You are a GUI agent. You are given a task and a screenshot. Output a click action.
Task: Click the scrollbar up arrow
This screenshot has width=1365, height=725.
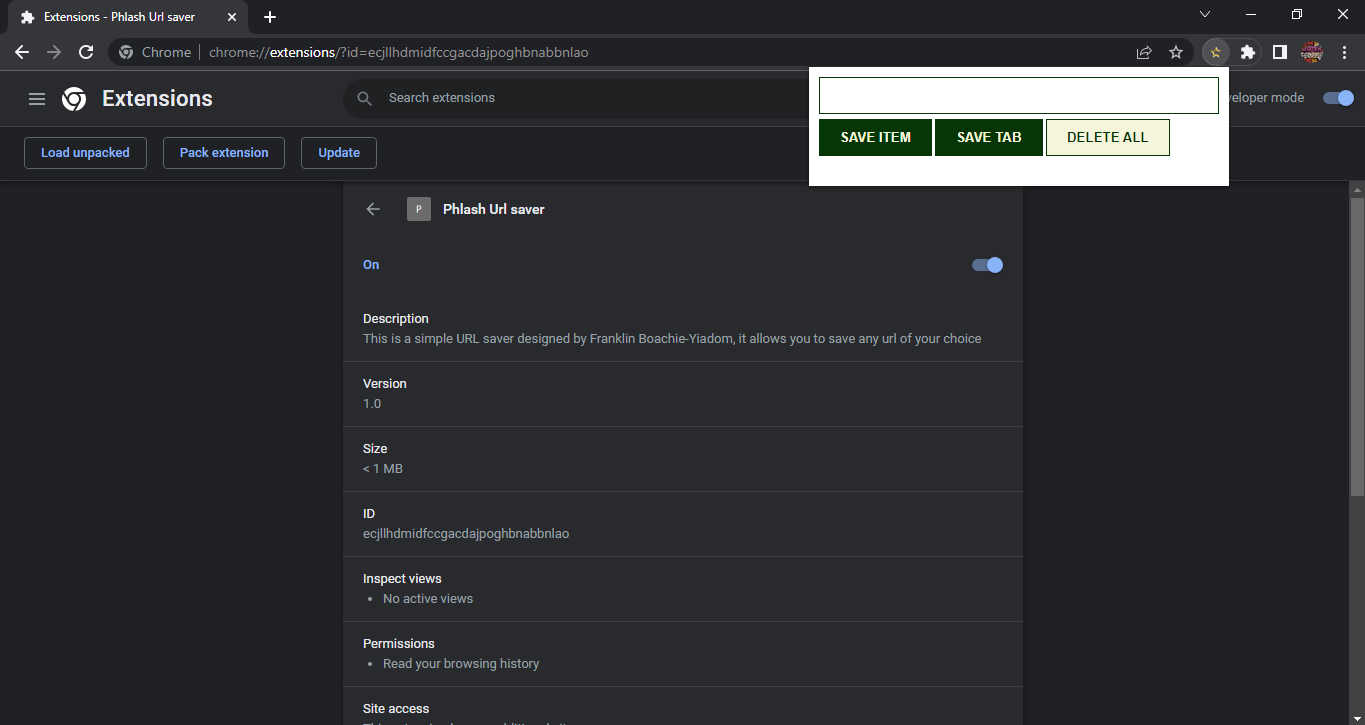[1357, 189]
